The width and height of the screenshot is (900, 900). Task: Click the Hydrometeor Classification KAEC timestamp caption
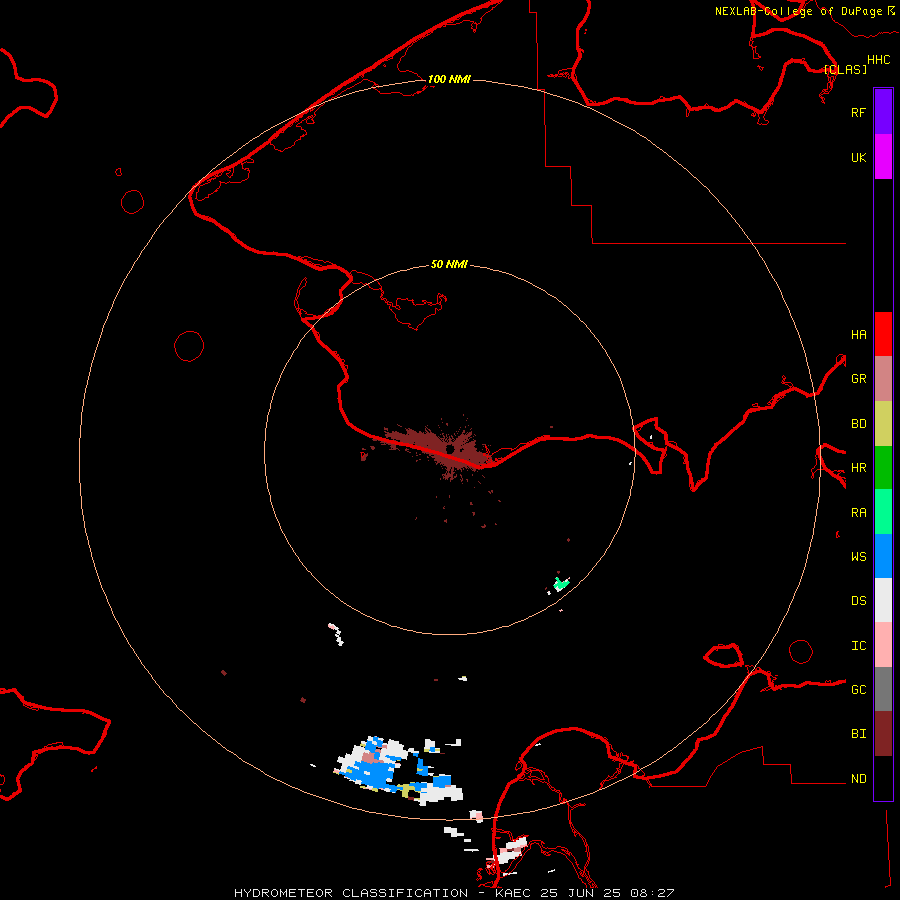tap(454, 893)
